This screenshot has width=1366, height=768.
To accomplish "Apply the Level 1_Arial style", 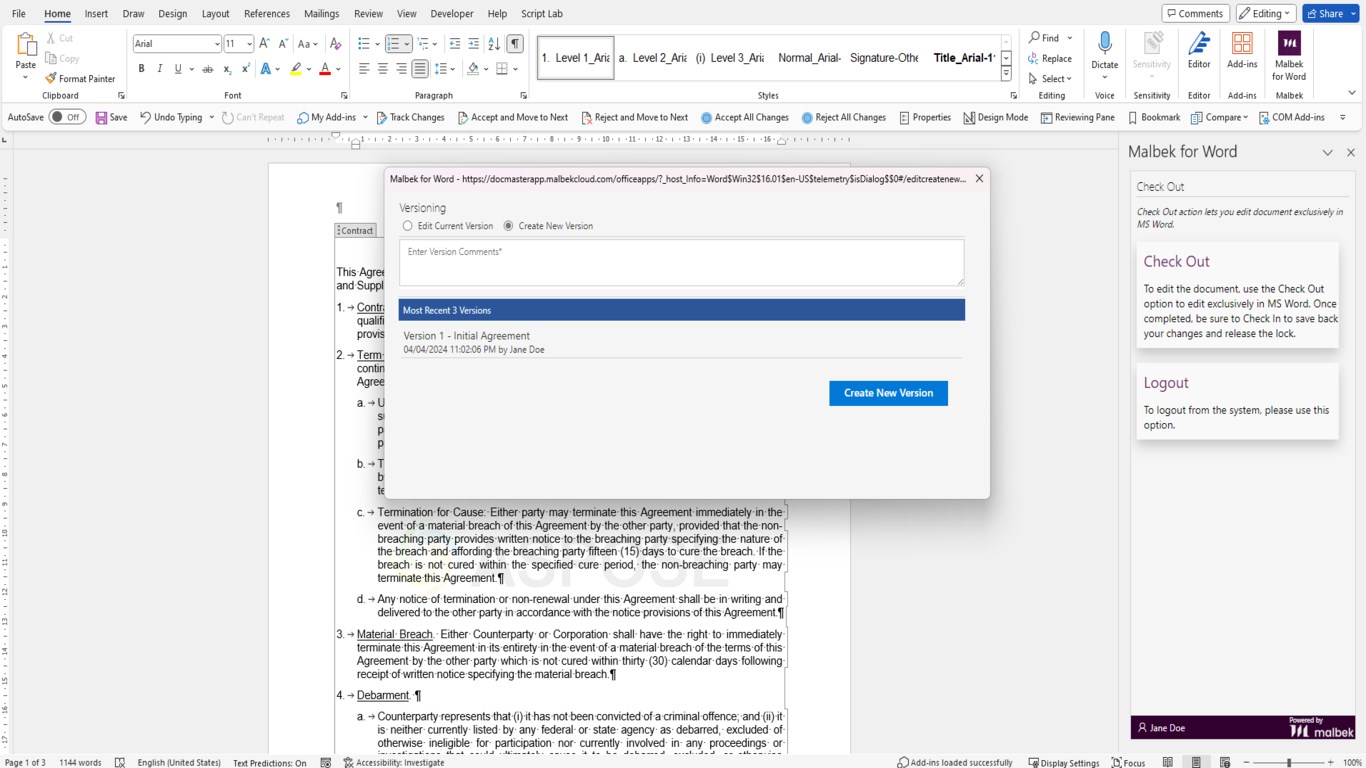I will tap(576, 58).
